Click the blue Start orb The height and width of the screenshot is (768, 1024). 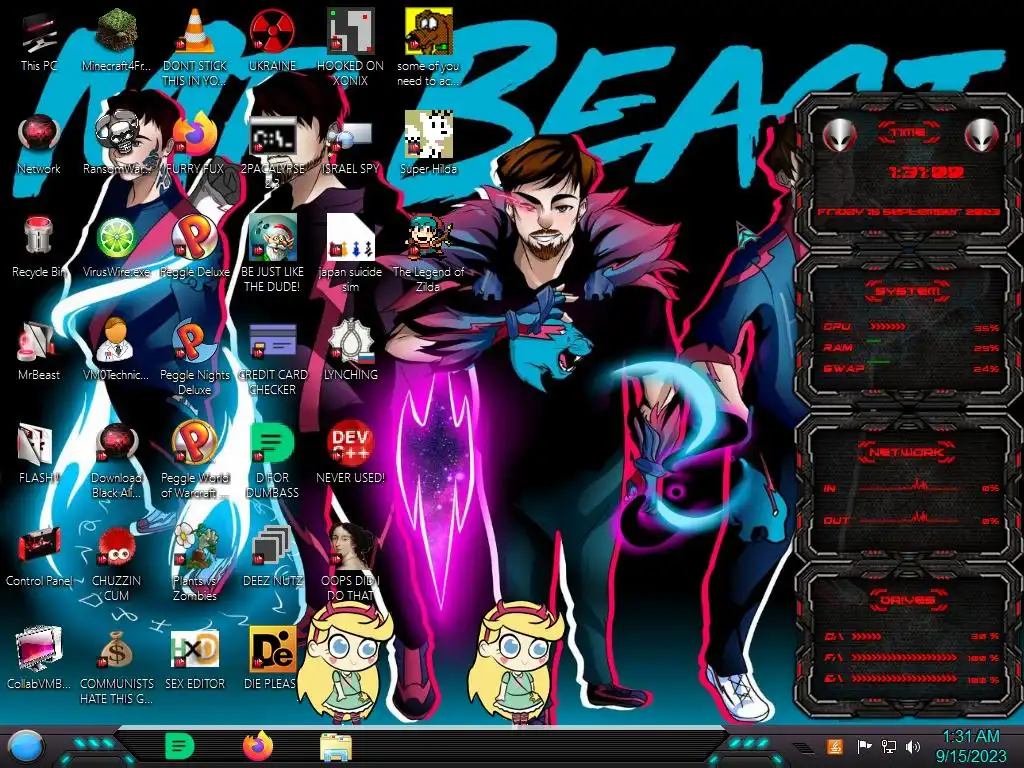(27, 746)
